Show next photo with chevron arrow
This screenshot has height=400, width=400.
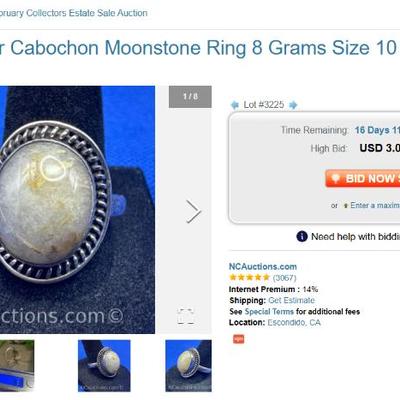click(193, 211)
